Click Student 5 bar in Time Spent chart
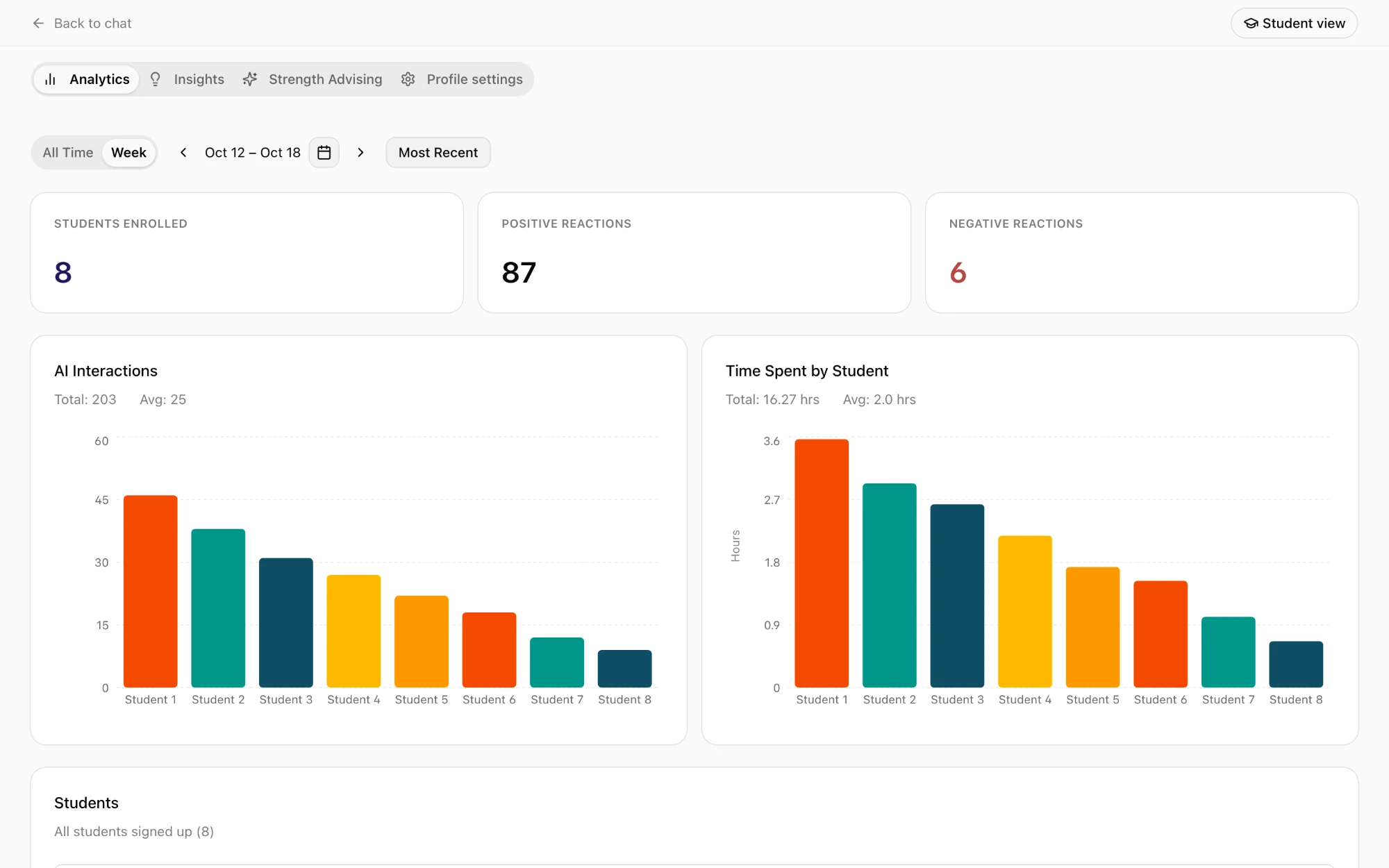 (x=1093, y=627)
